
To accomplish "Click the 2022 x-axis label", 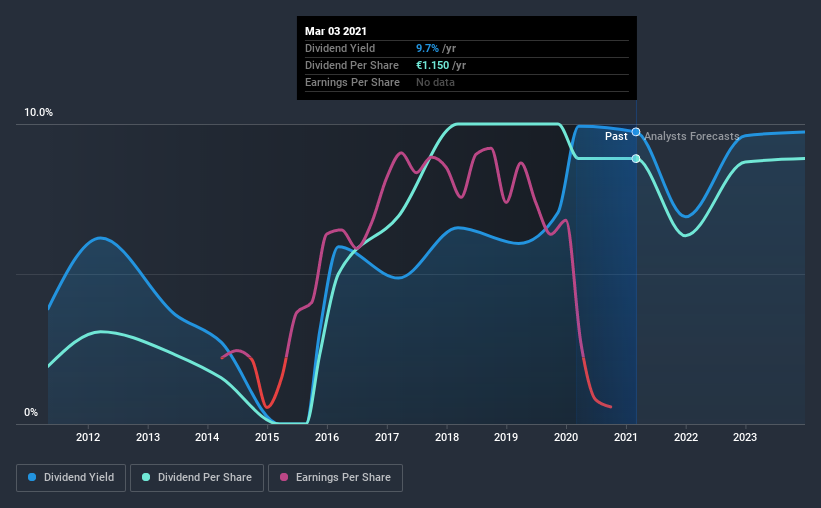I will [x=686, y=437].
